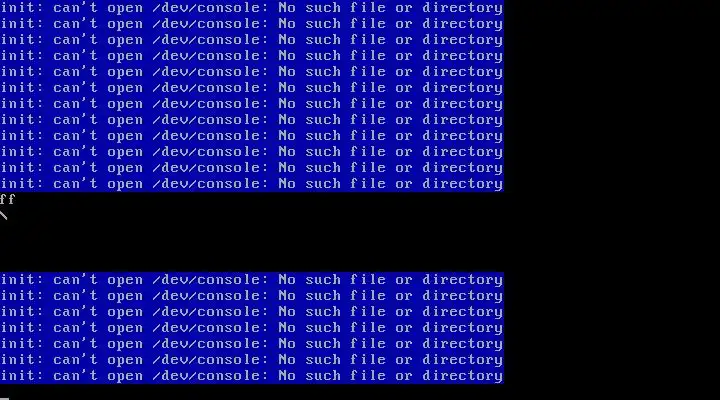The height and width of the screenshot is (400, 720).
Task: Click the black gap between the two blue blocks
Action: pyautogui.click(x=252, y=232)
